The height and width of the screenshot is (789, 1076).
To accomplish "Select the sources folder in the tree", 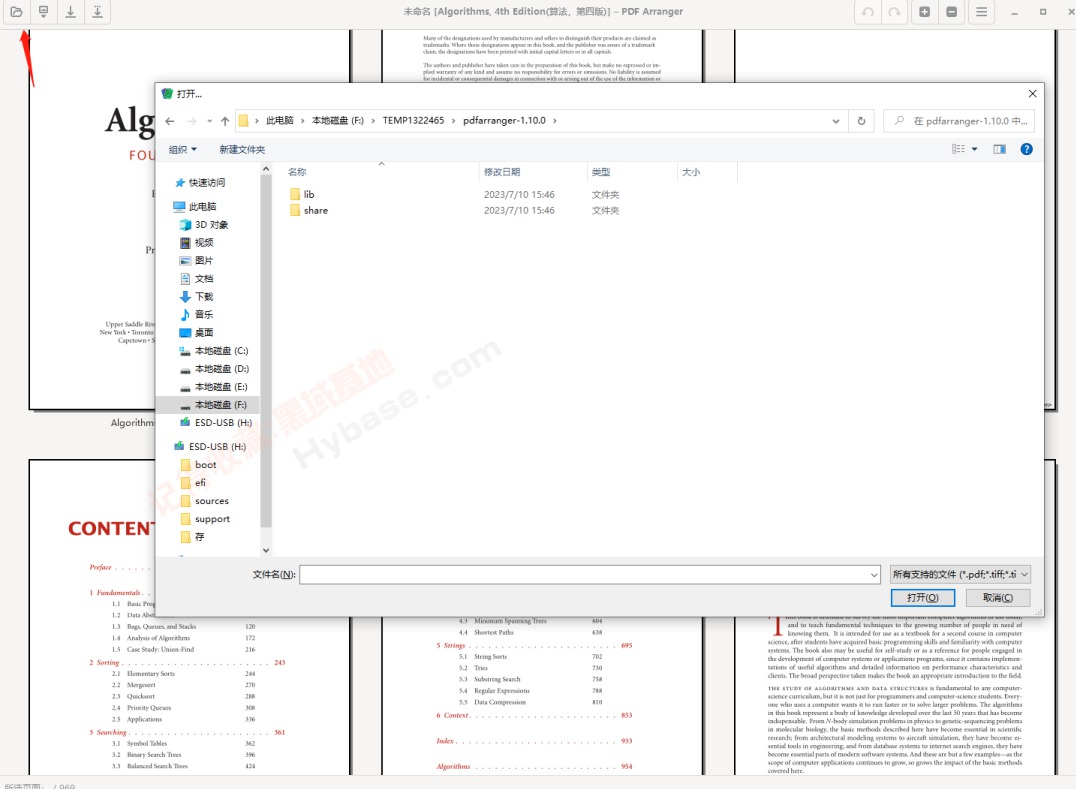I will click(x=204, y=501).
